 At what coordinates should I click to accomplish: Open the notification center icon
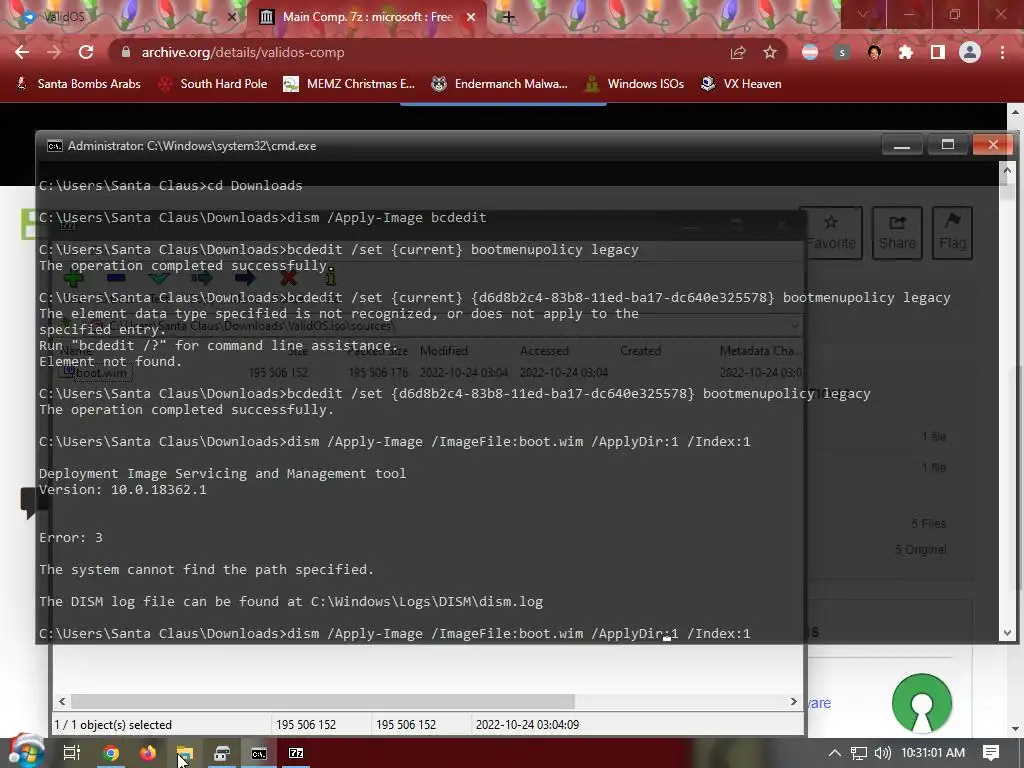tap(991, 753)
